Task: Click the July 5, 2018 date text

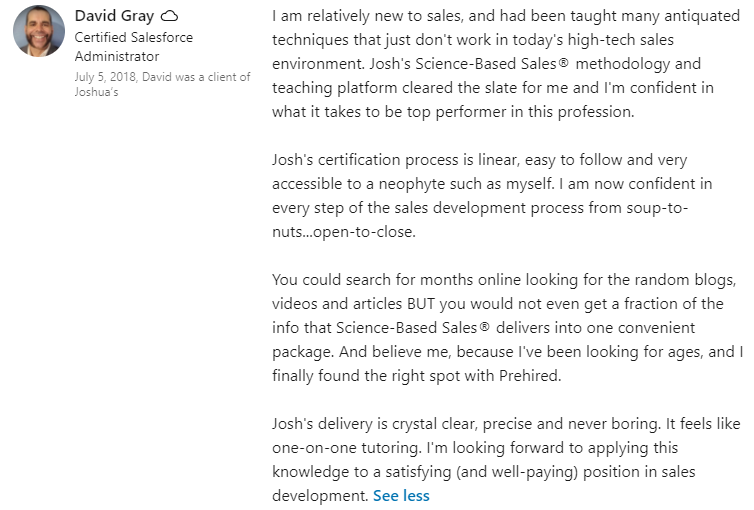Action: (109, 77)
